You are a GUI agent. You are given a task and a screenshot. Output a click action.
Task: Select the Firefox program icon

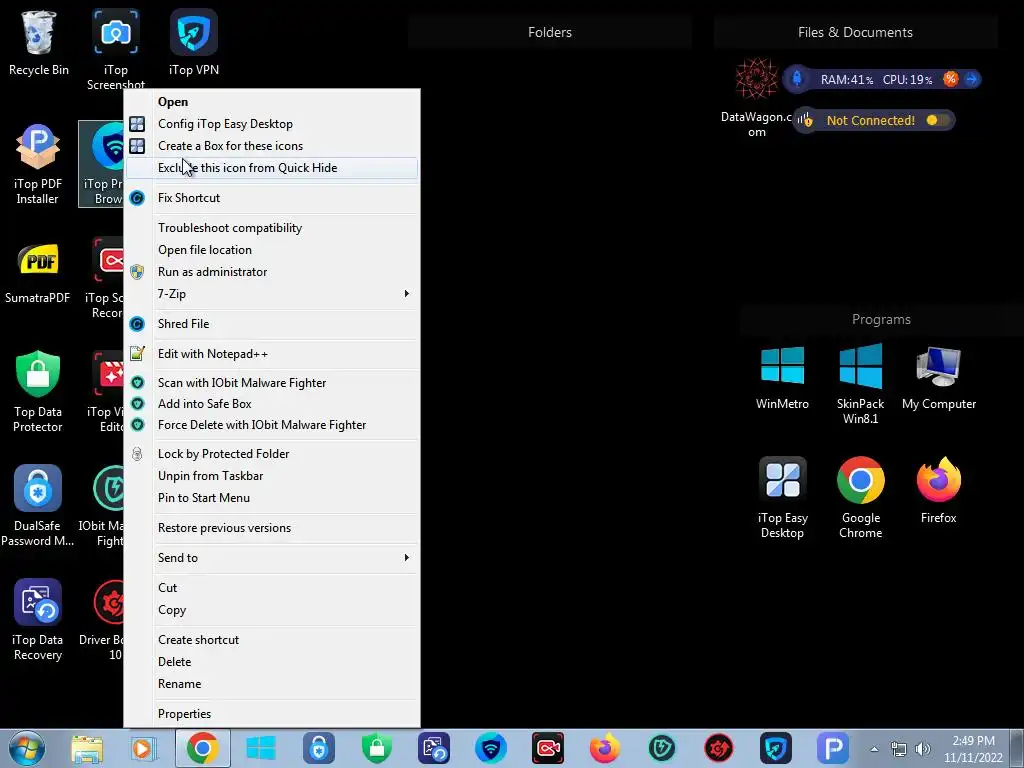click(938, 490)
